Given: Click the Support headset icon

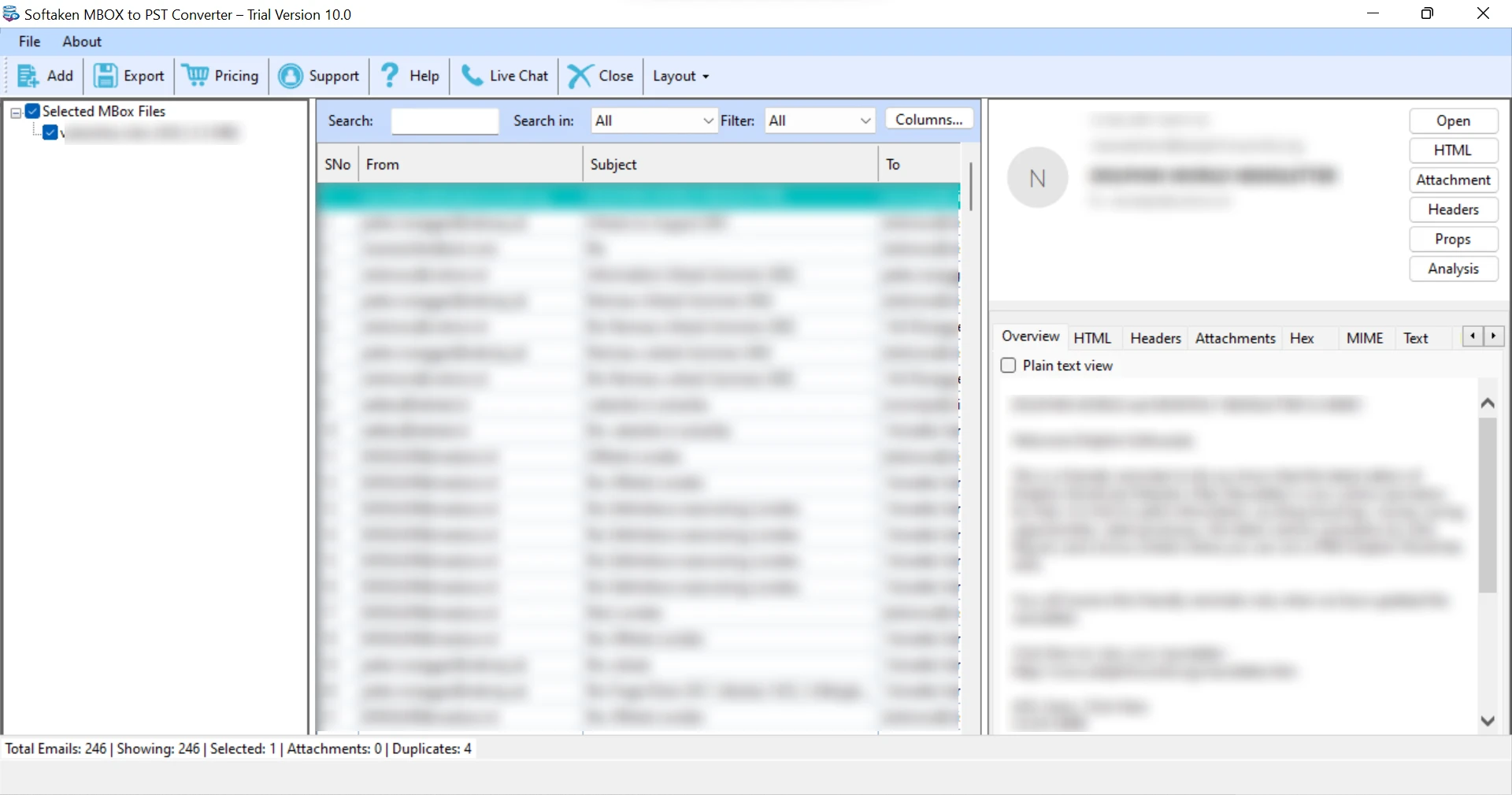Looking at the screenshot, I should [291, 76].
